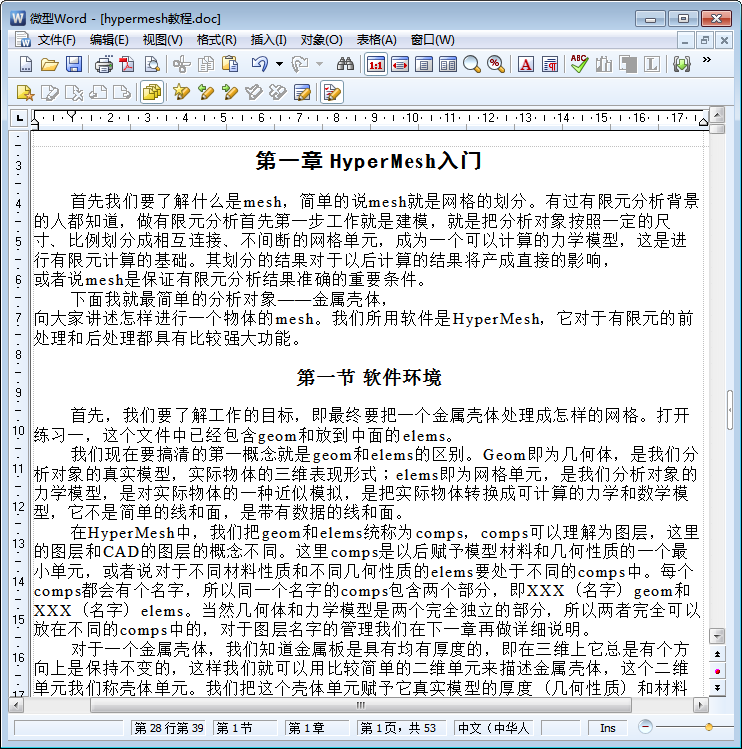The height and width of the screenshot is (749, 742).
Task: Toggle the Ins insert mode indicator
Action: [x=608, y=728]
